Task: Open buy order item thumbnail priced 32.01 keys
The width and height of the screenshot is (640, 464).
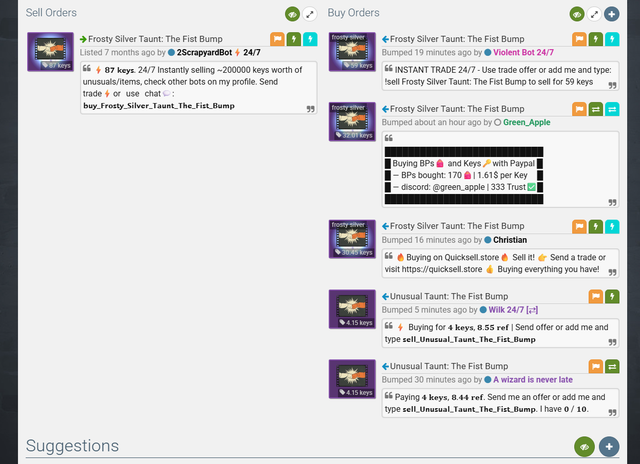Action: pyautogui.click(x=352, y=122)
